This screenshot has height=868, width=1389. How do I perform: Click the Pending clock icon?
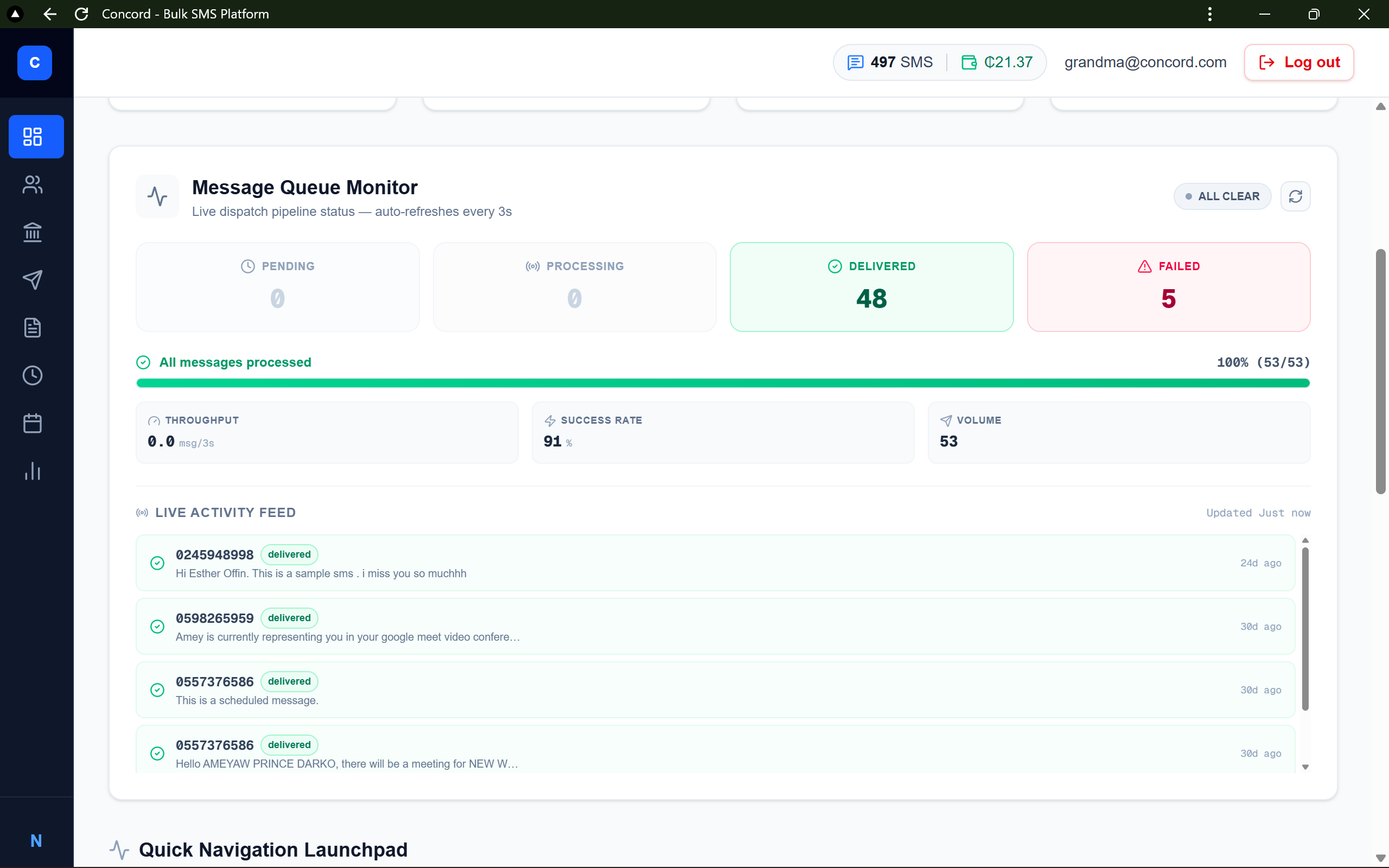pyautogui.click(x=247, y=266)
